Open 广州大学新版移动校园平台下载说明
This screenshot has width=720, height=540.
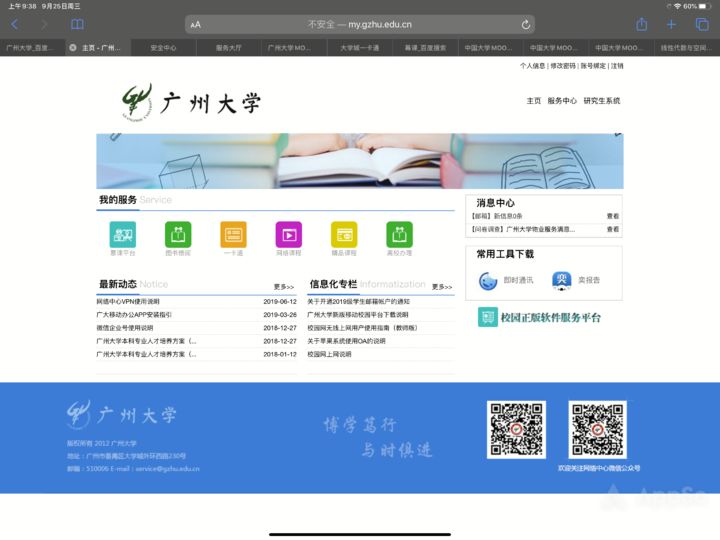(358, 315)
